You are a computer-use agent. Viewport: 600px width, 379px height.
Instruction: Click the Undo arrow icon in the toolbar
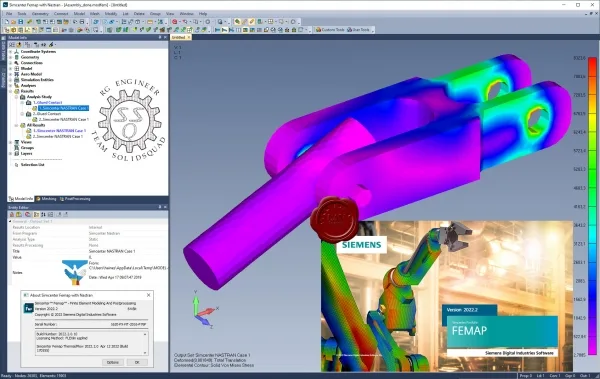click(75, 22)
